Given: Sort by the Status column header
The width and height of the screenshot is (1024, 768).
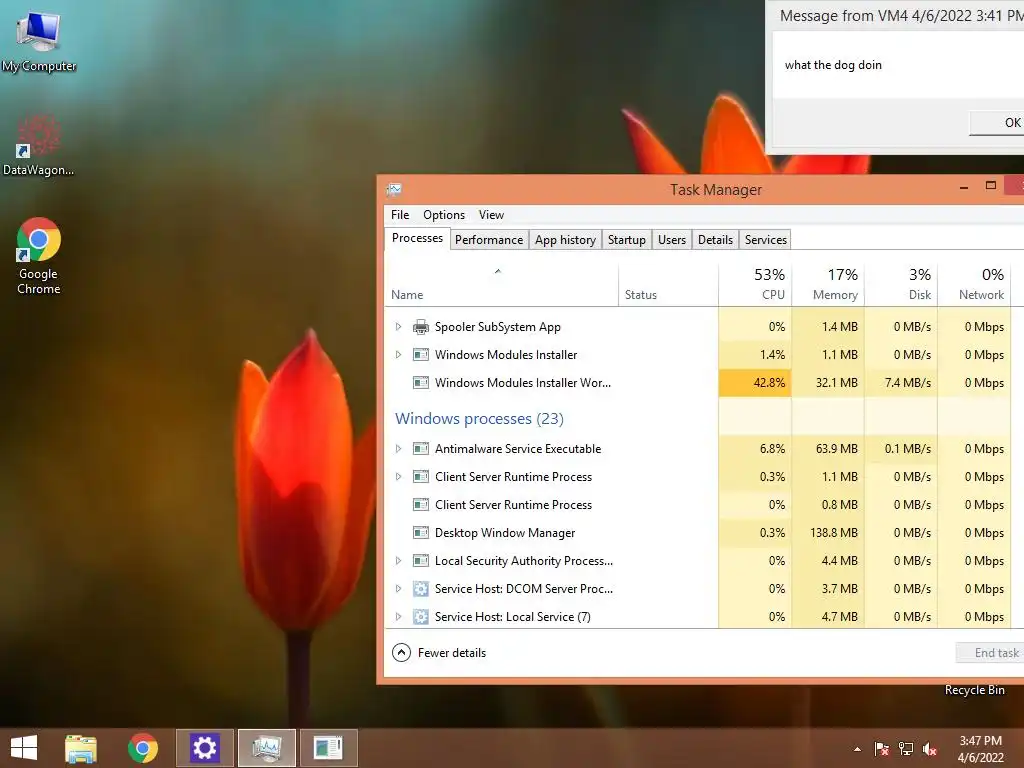Looking at the screenshot, I should point(668,285).
